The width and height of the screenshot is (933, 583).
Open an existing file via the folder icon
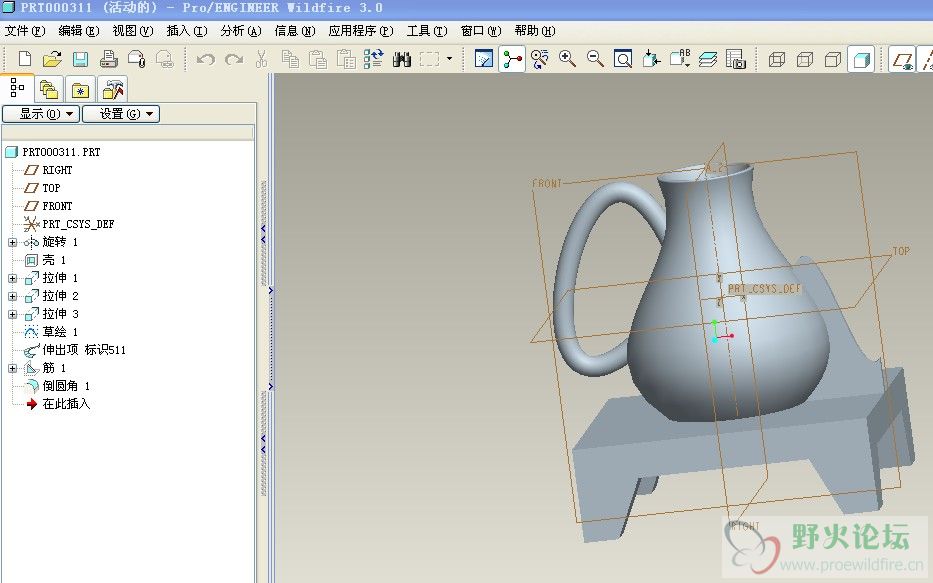(52, 59)
